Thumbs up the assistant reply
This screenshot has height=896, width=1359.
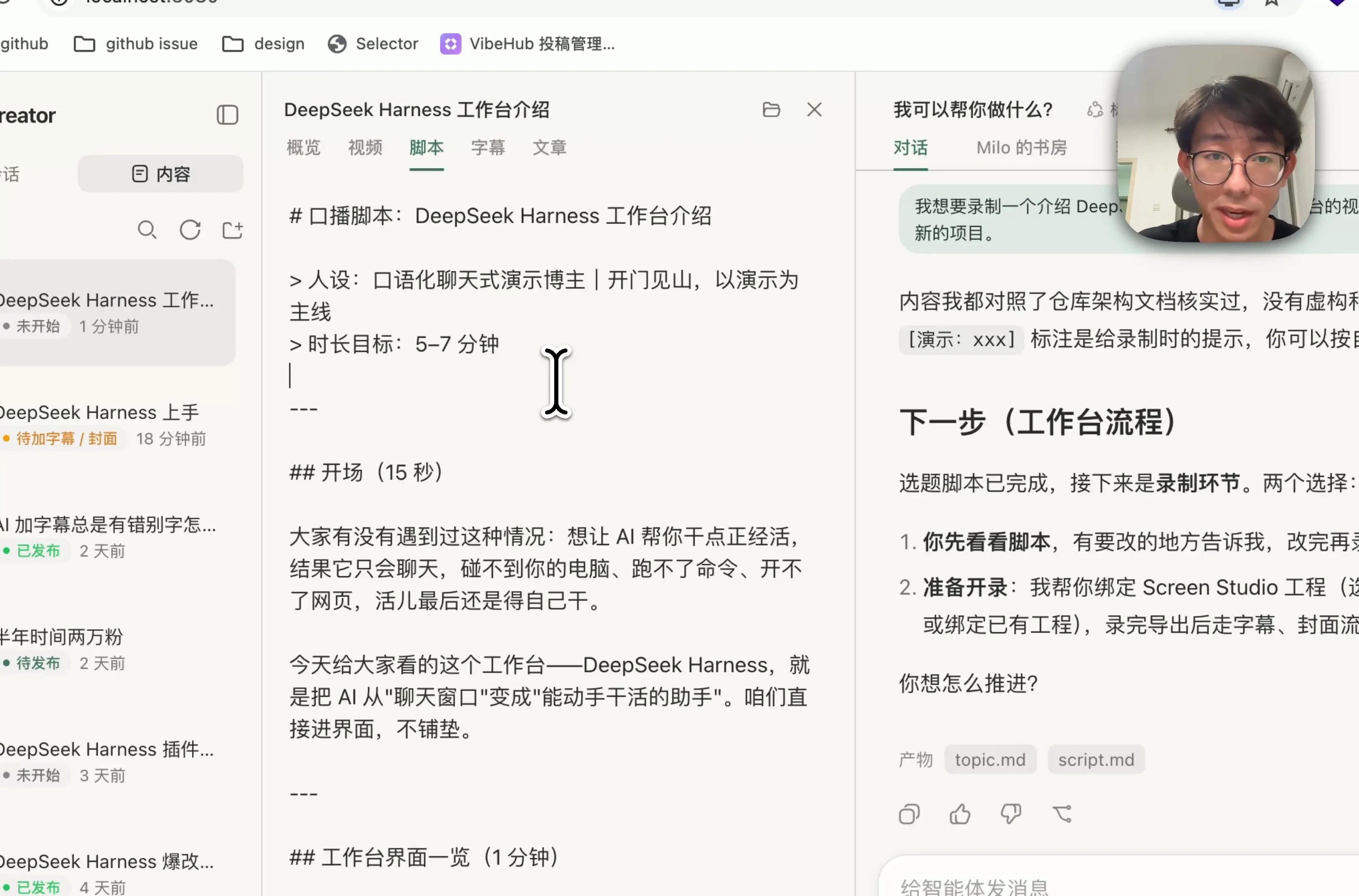(960, 814)
